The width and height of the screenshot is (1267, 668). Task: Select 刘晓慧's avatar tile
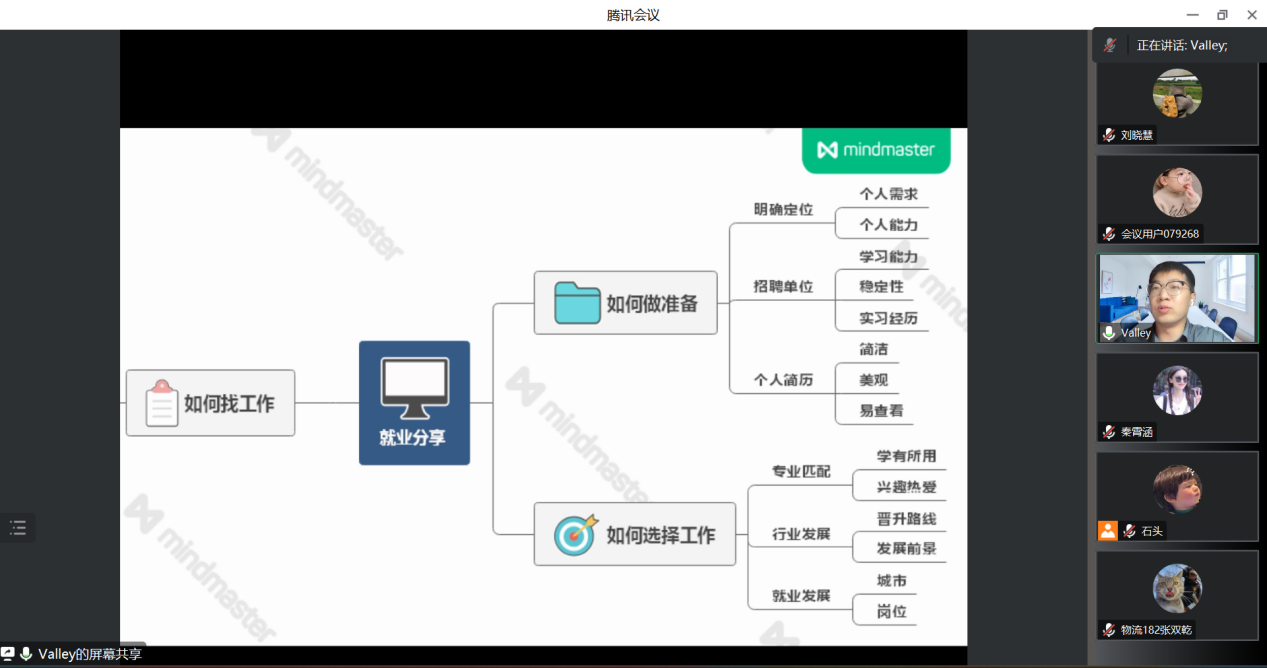pos(1177,94)
